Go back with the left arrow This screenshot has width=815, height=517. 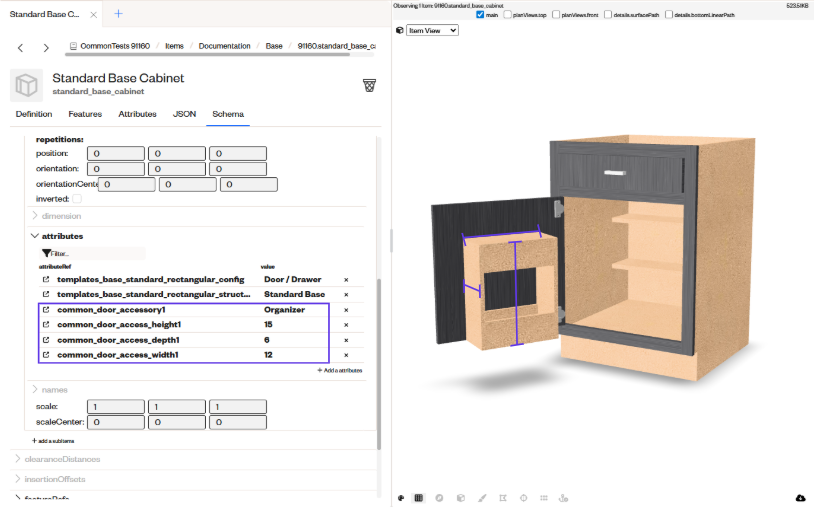point(20,48)
